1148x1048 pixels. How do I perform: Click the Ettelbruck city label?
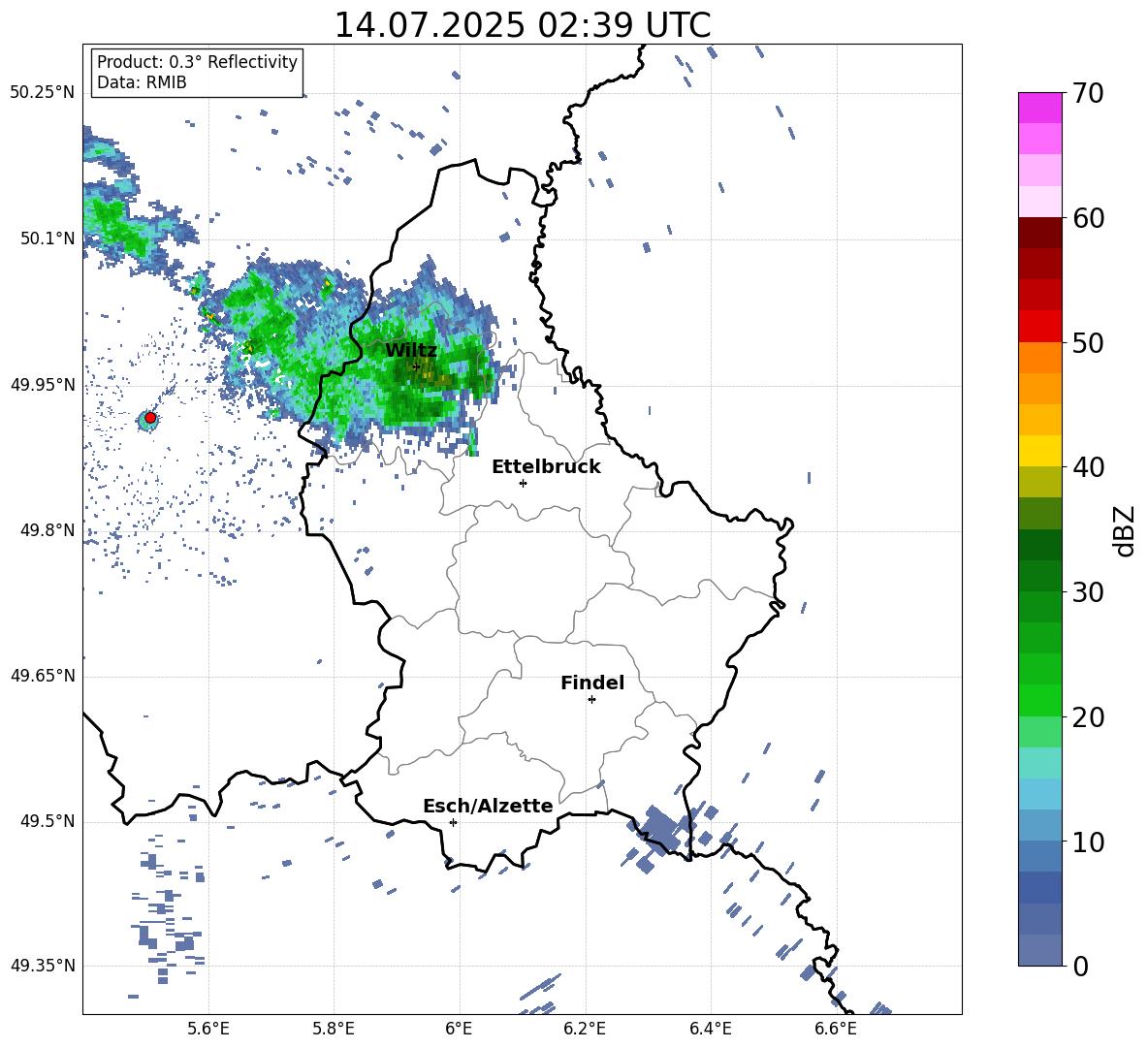(x=546, y=467)
